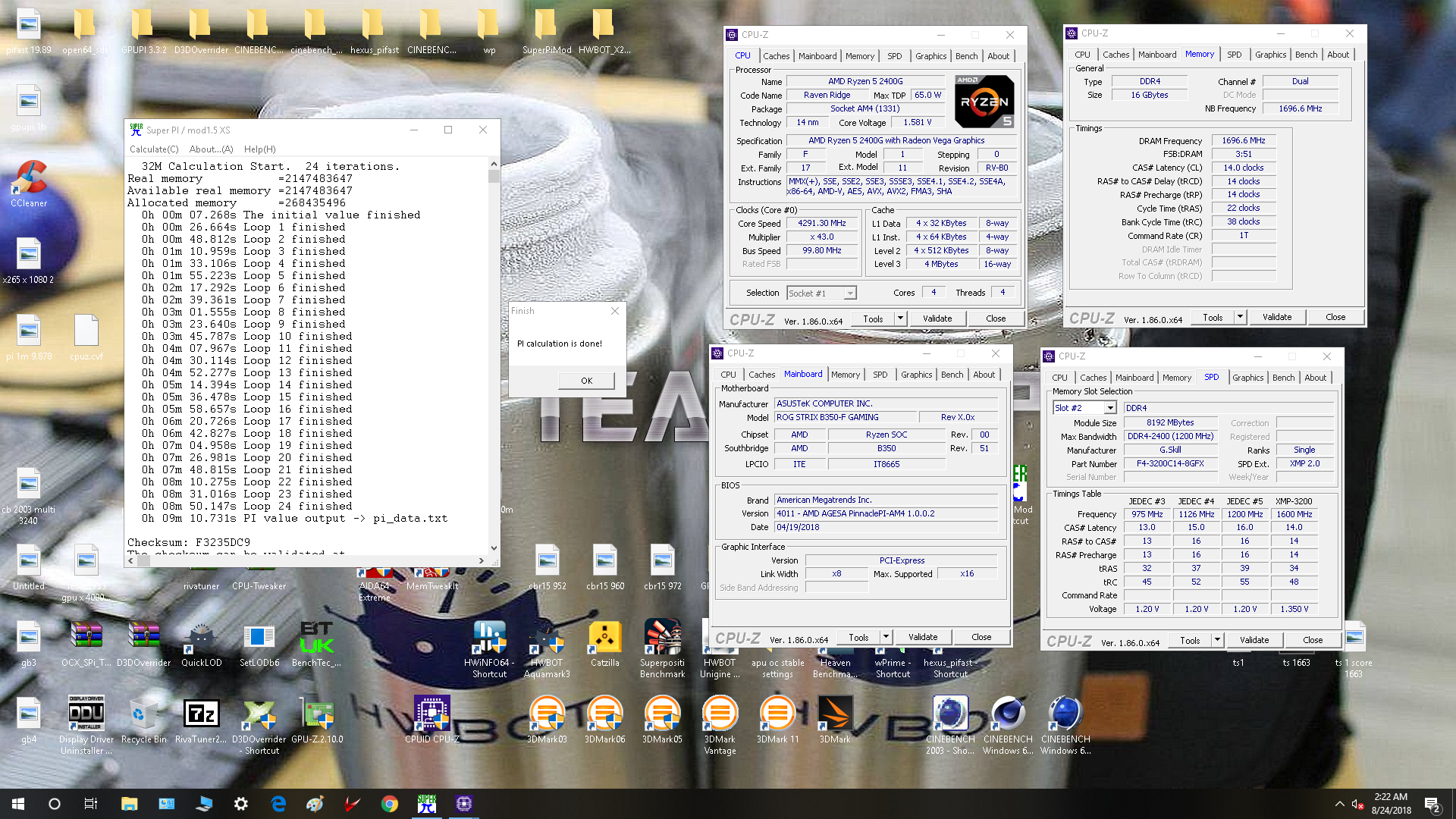Click Validate in SPD window
Viewport: 1456px width, 819px height.
pos(1254,640)
